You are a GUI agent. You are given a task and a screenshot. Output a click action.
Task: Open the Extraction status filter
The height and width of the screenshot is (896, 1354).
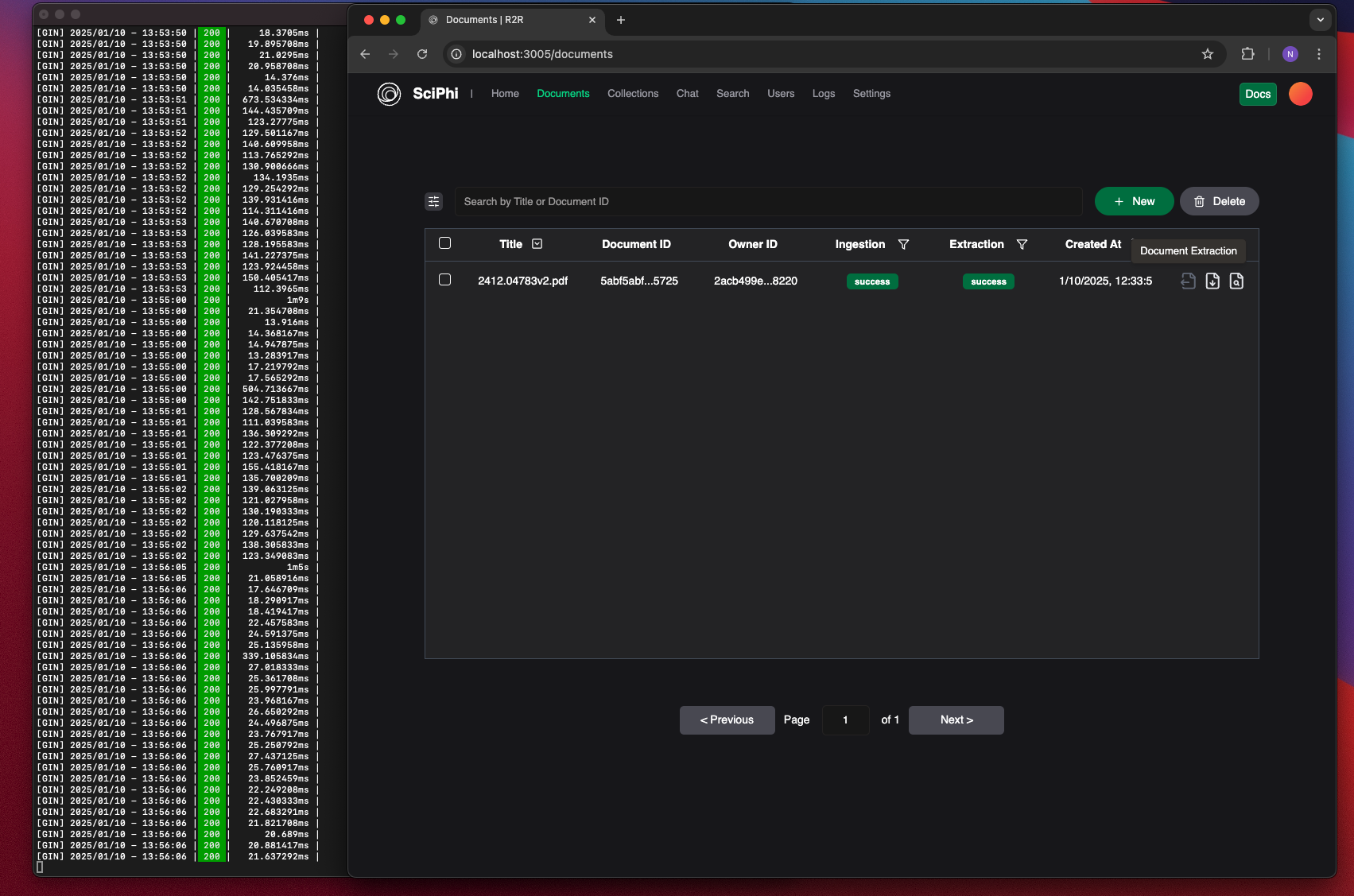click(x=1022, y=244)
